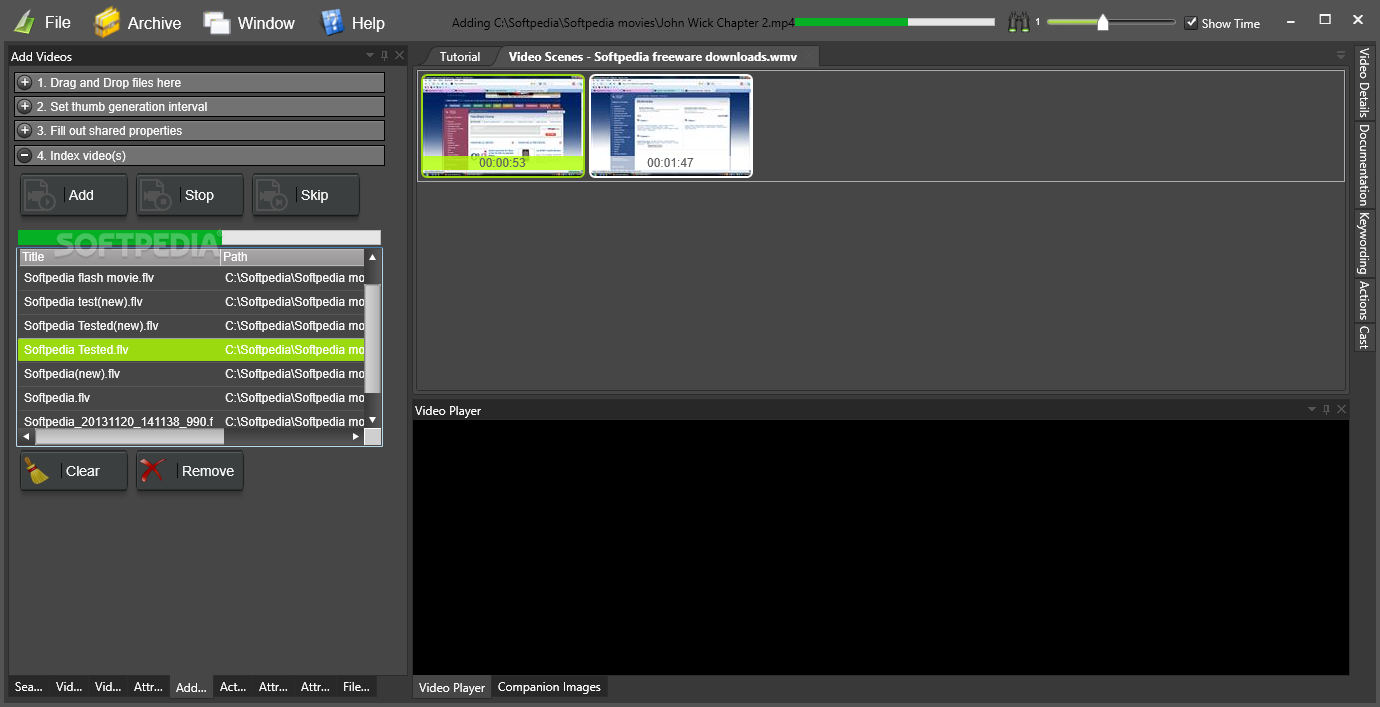1380x707 pixels.
Task: Open the Window menu
Action: tap(250, 22)
